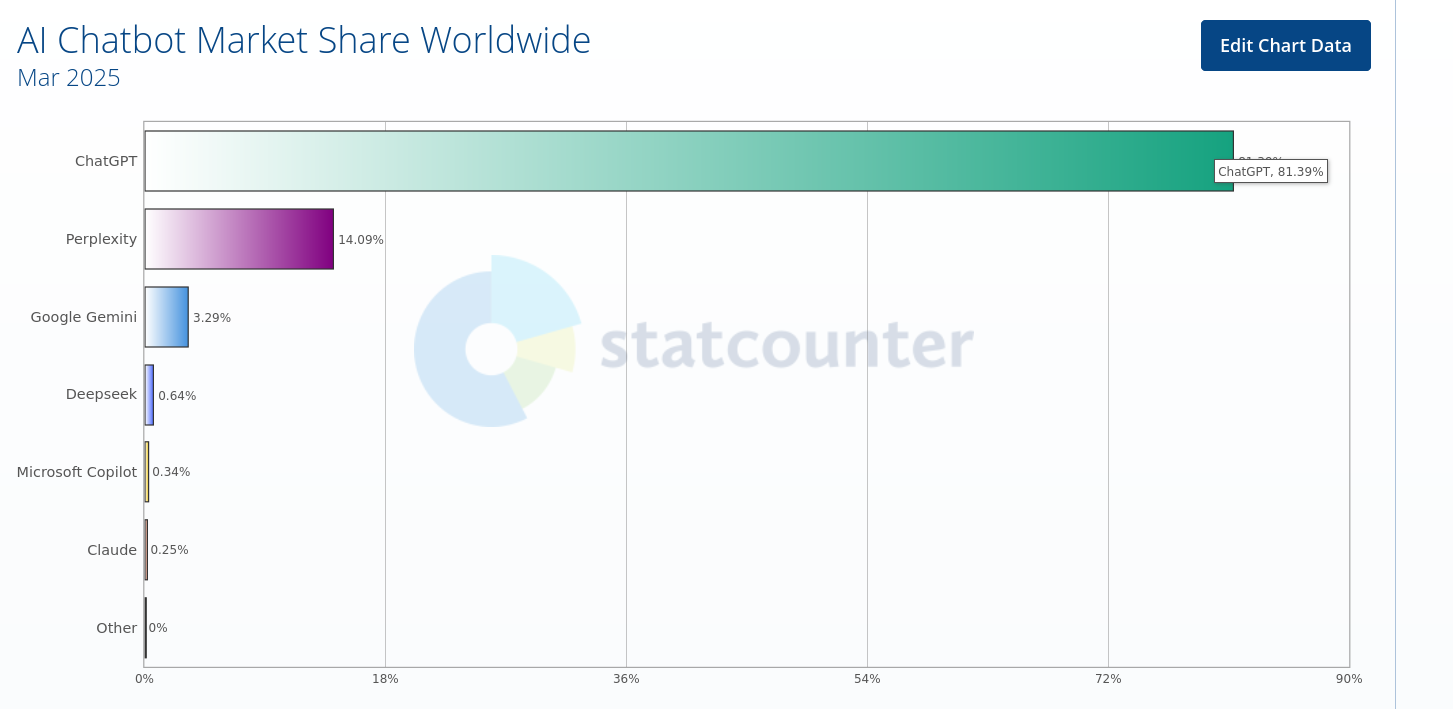Screen dimensions: 1453x709
Task: Click the ChatGPT bar in the chart
Action: pyautogui.click(x=689, y=161)
